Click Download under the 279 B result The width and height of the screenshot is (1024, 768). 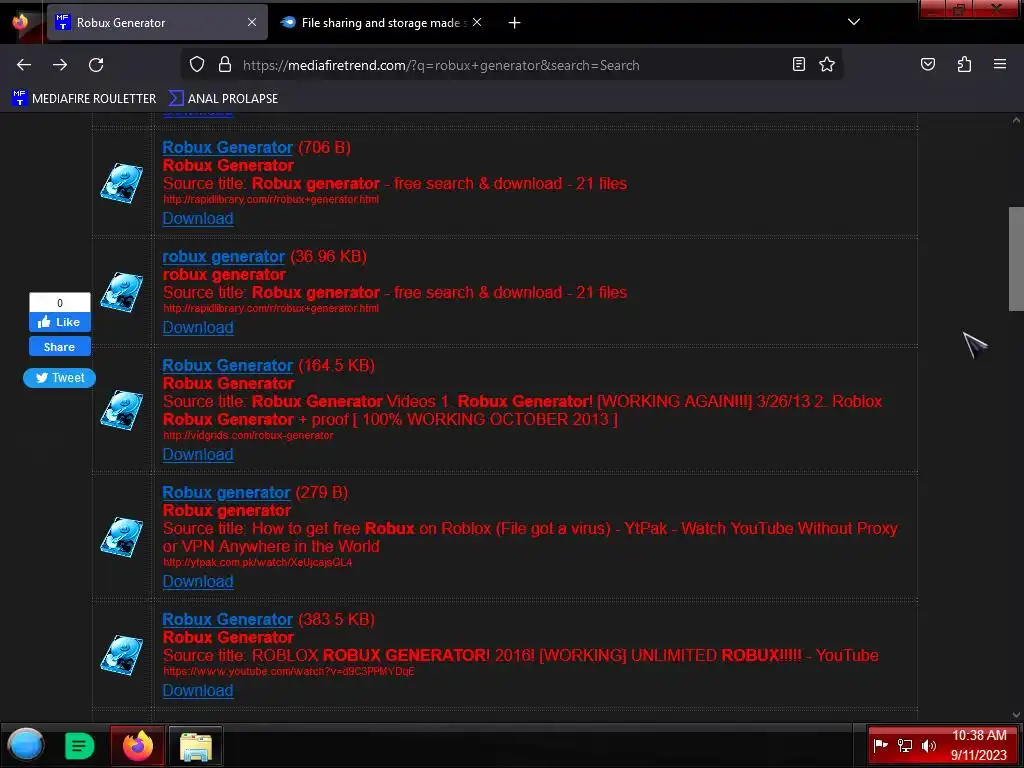(198, 581)
